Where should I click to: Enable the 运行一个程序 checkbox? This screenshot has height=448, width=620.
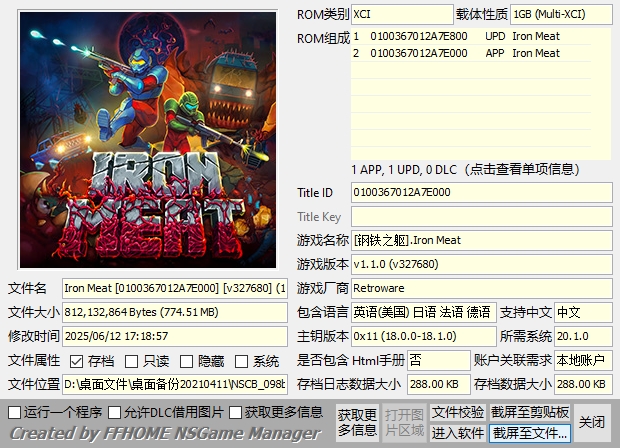click(15, 412)
